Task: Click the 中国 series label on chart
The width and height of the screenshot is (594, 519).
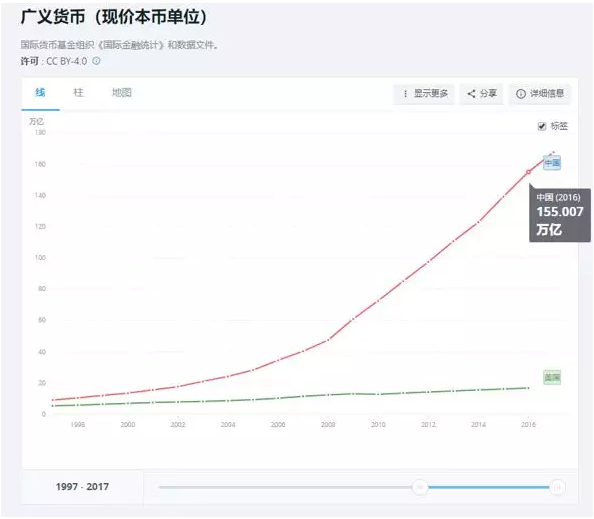Action: pyautogui.click(x=552, y=163)
